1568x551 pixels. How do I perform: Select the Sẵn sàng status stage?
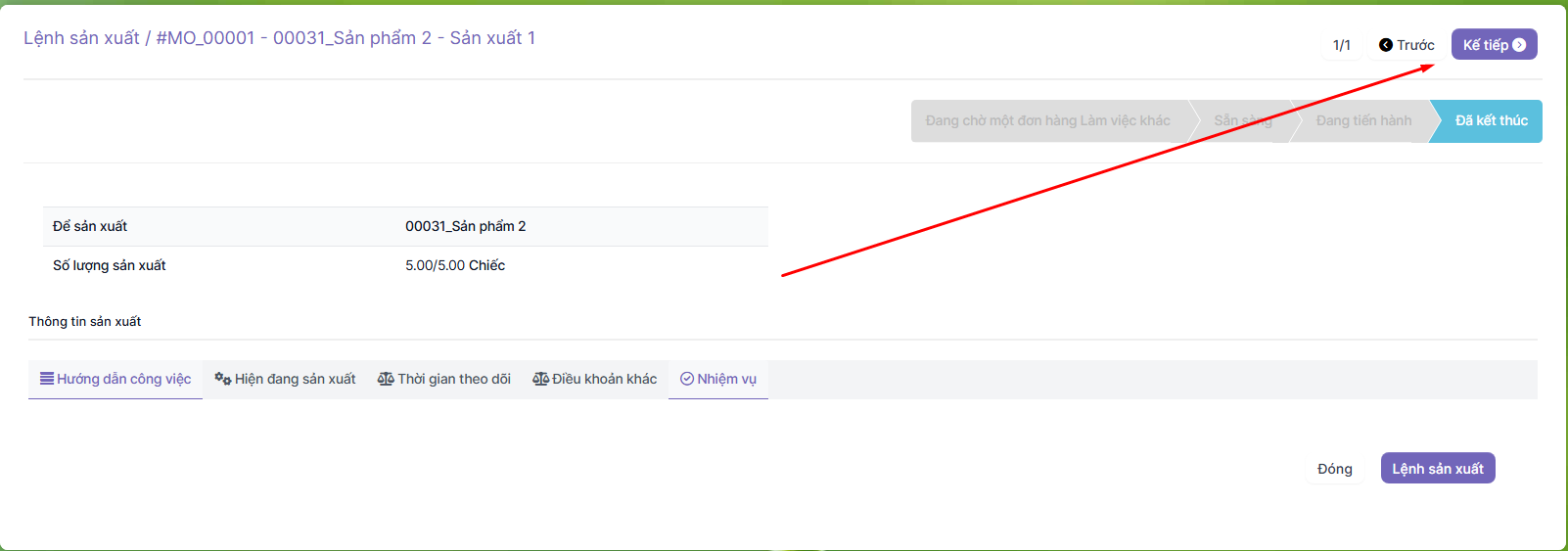[1242, 121]
